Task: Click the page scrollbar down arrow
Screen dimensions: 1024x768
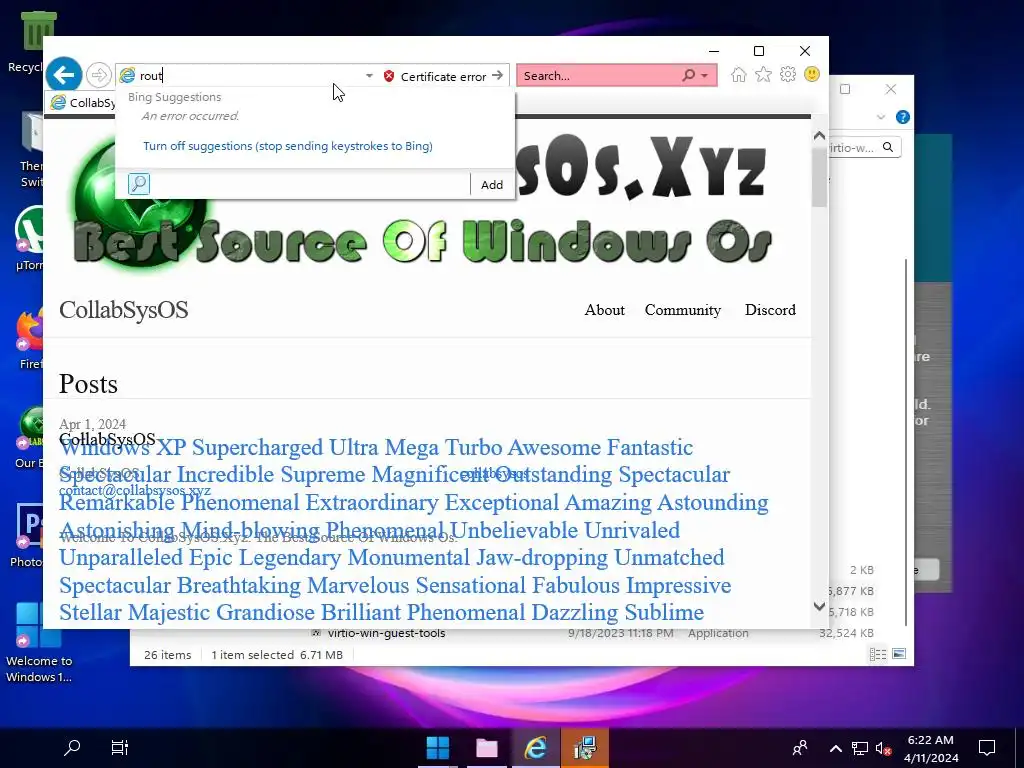Action: point(819,607)
